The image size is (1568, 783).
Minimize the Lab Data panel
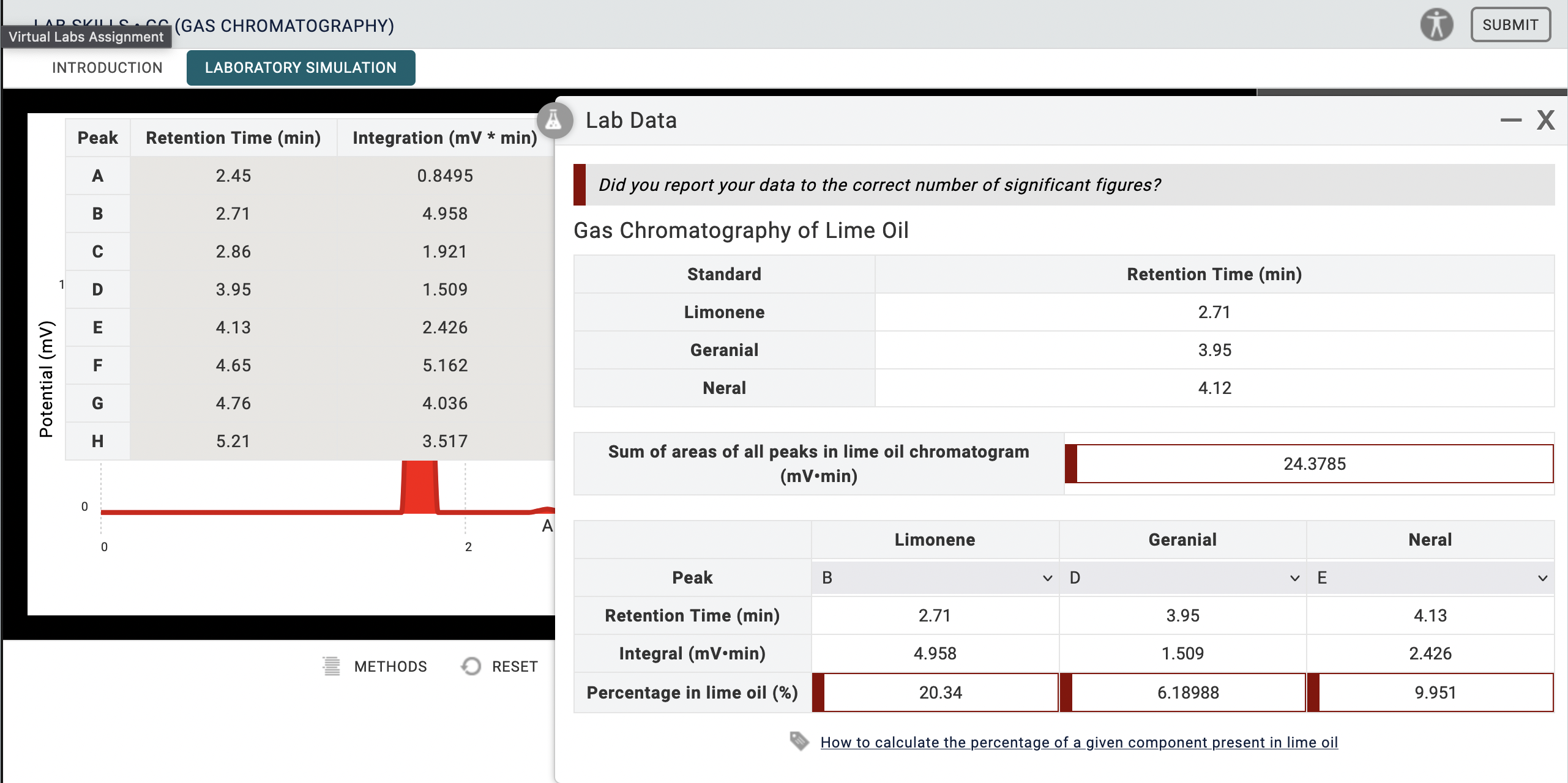[x=1510, y=121]
